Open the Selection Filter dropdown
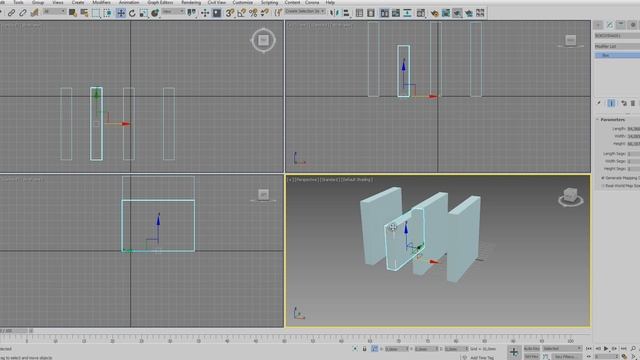Screen dimensions: 640x360 (54, 12)
